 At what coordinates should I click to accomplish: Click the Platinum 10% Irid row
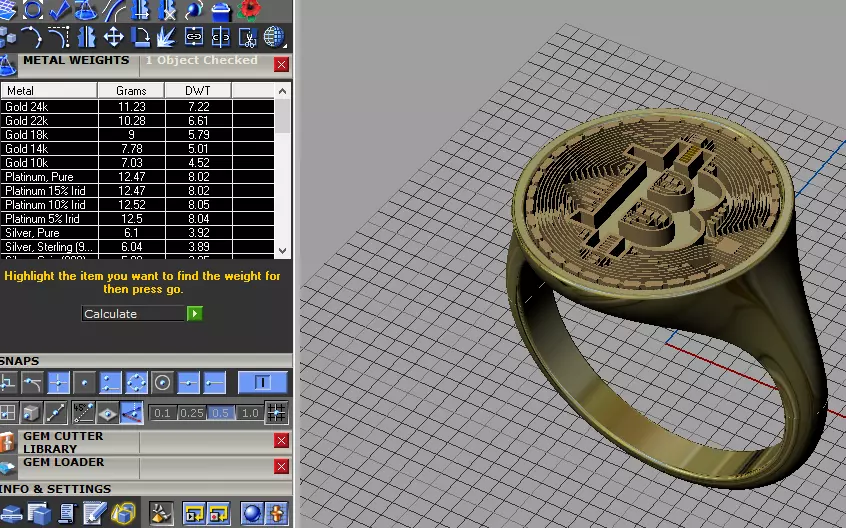click(138, 205)
